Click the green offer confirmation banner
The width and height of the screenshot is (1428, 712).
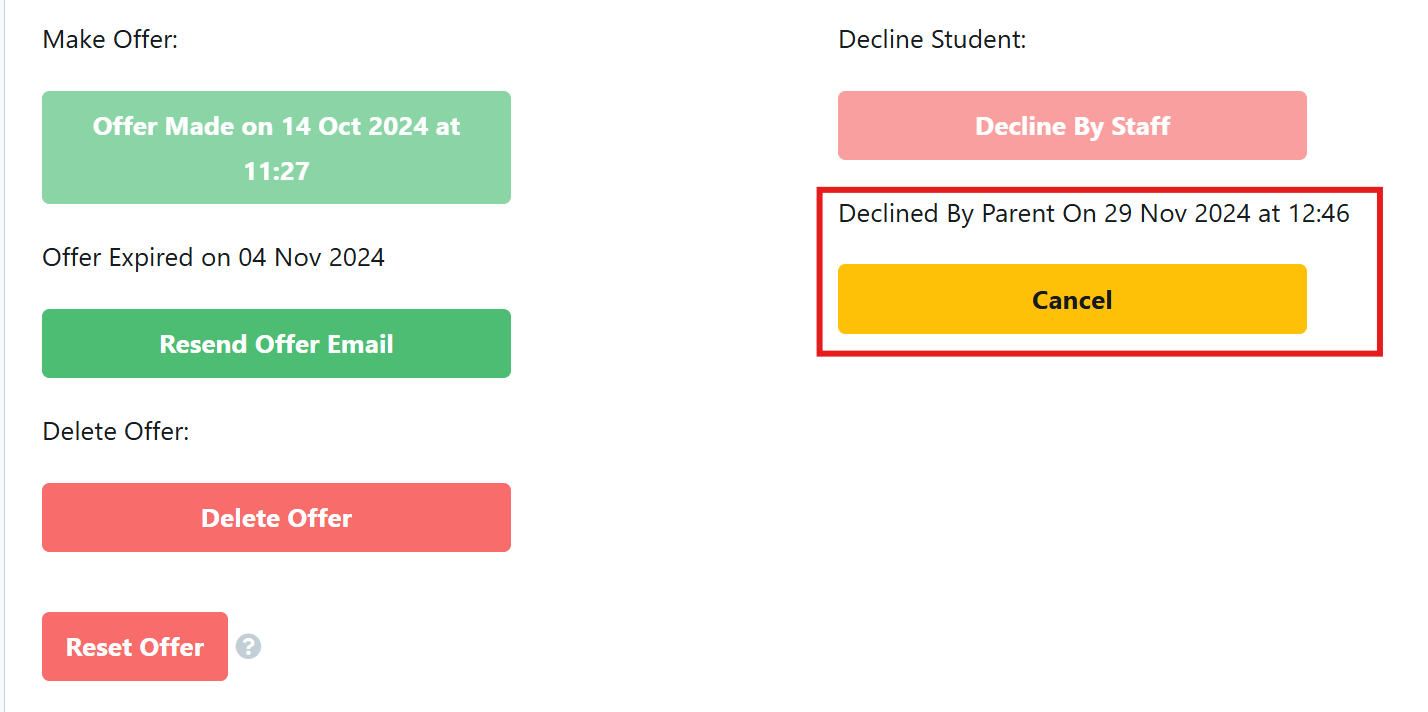[276, 147]
